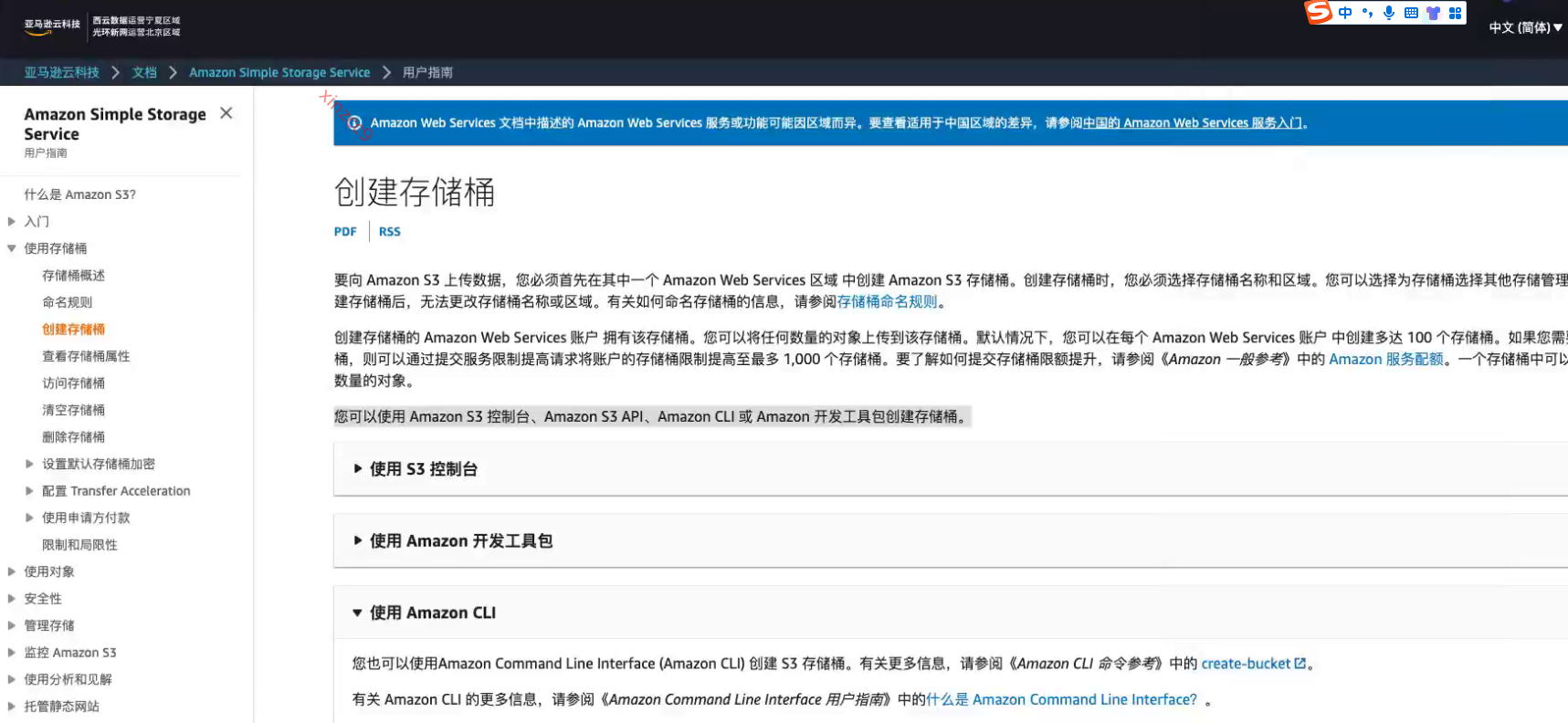Viewport: 1568px width, 723px height.
Task: Open the 亚马逊云科技 breadcrumb link
Action: tap(62, 72)
